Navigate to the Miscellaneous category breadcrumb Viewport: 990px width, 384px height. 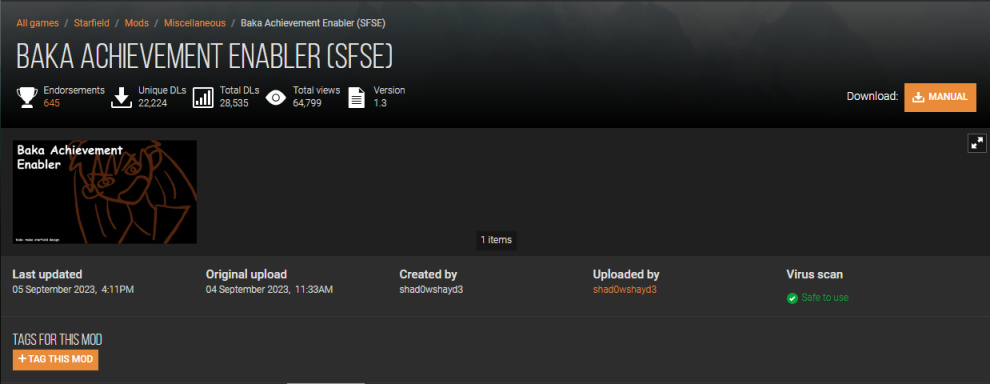(194, 23)
